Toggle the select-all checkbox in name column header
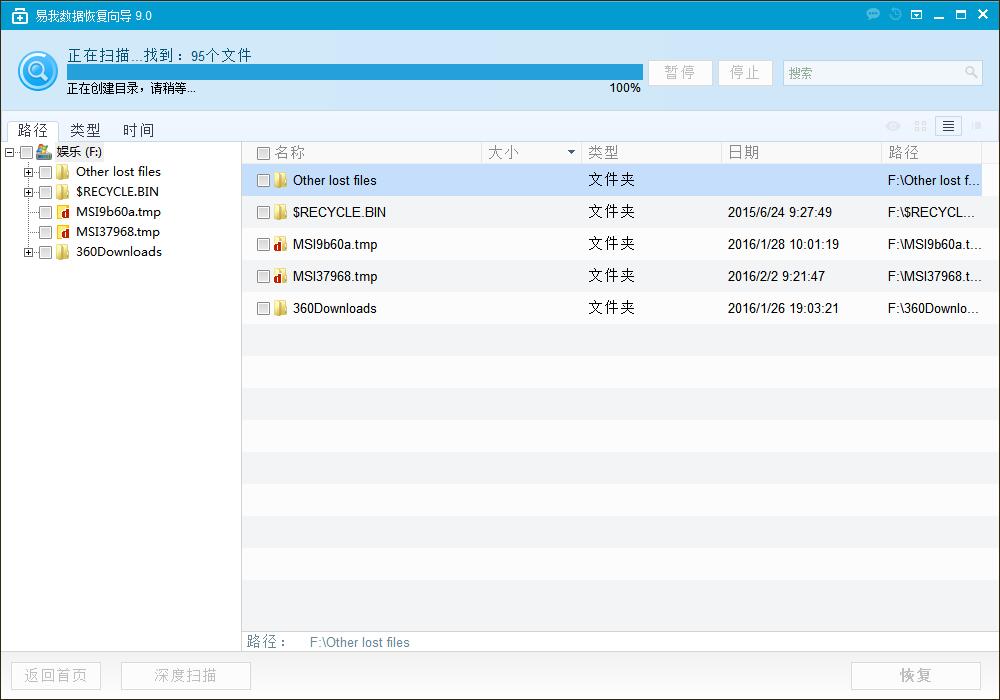Image resolution: width=1000 pixels, height=700 pixels. [x=264, y=152]
